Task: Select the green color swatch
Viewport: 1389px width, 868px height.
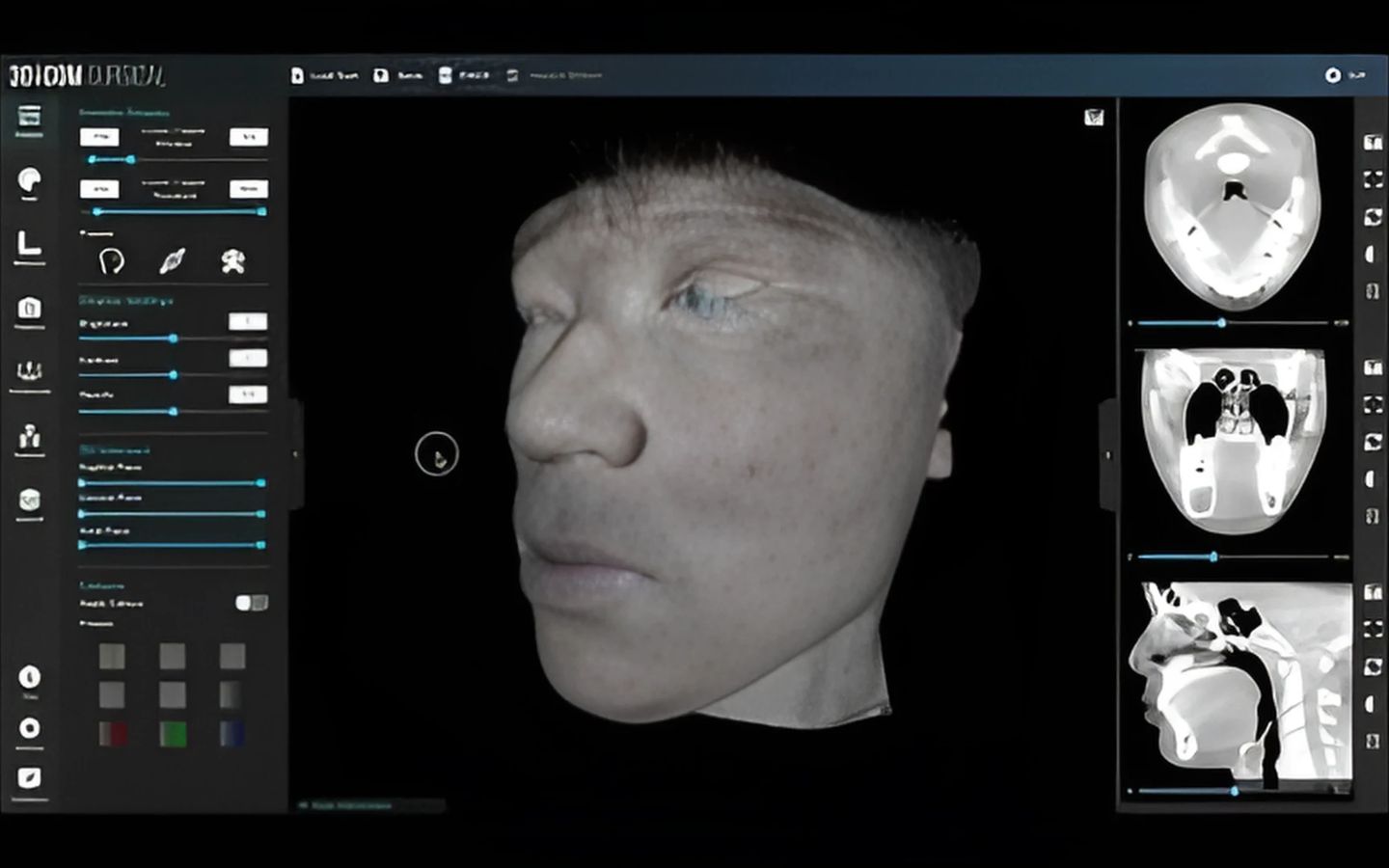Action: (x=173, y=734)
